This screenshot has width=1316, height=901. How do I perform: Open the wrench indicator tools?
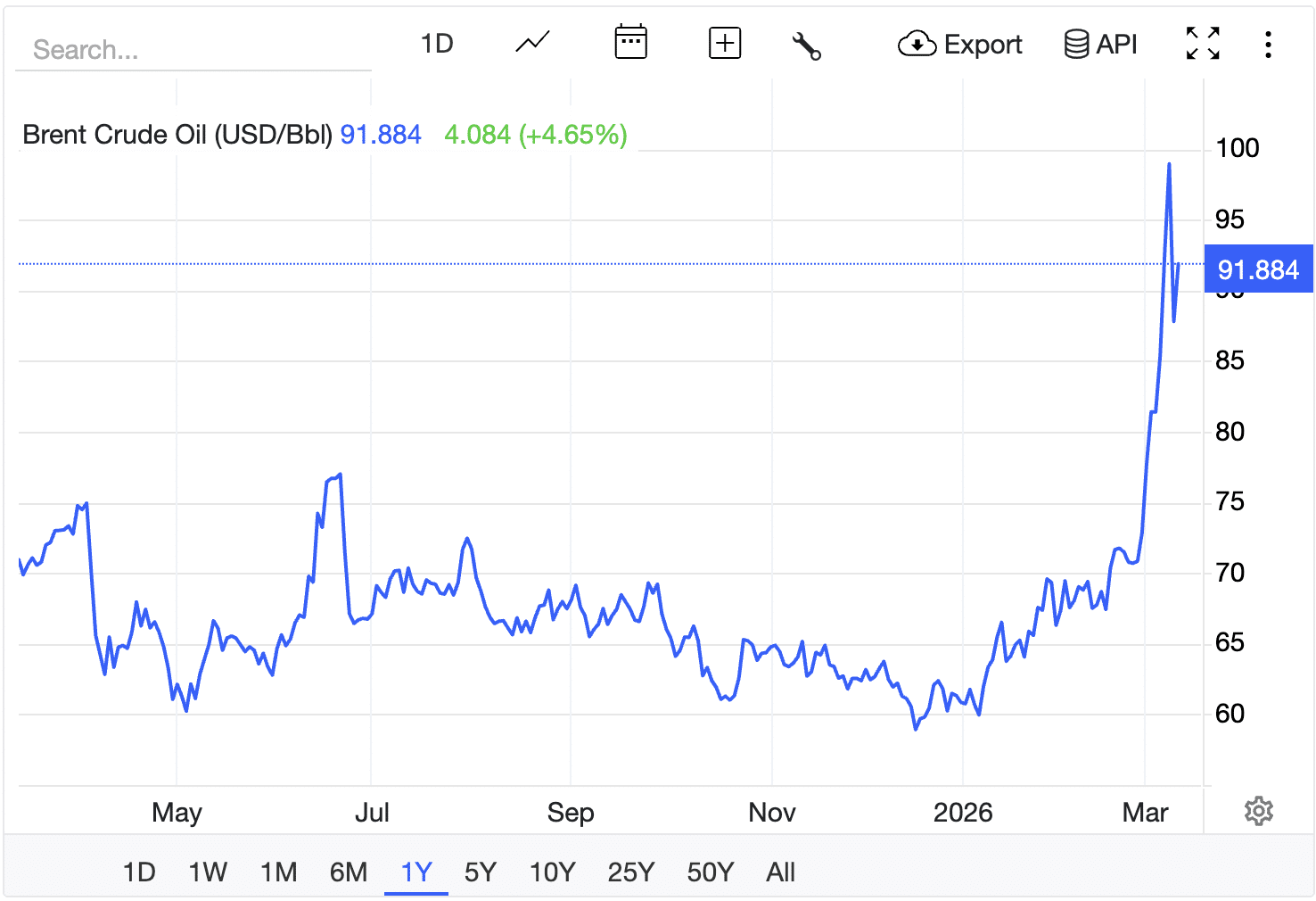click(x=807, y=45)
